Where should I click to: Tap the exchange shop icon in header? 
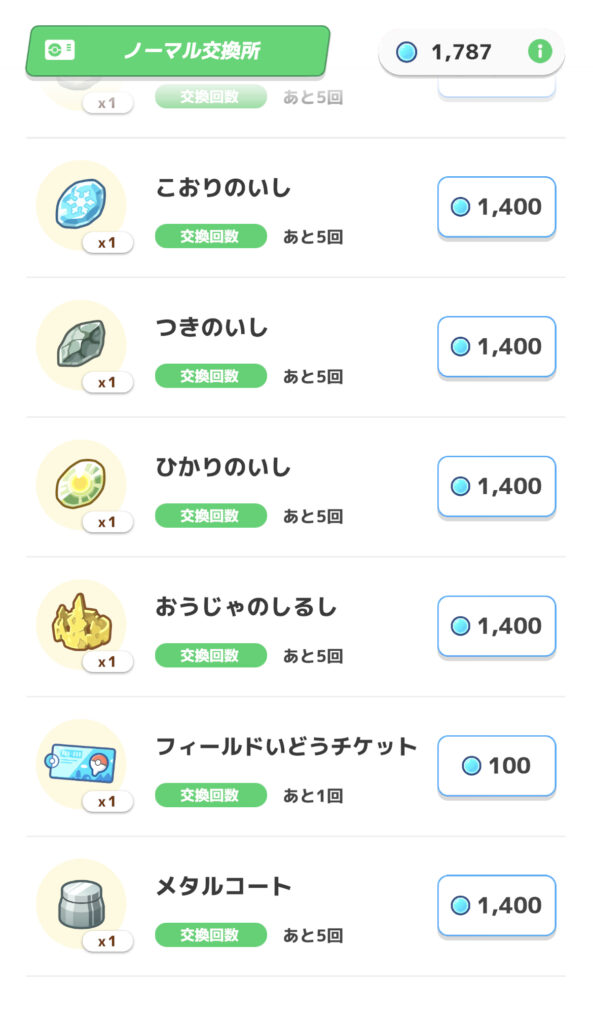tap(59, 50)
